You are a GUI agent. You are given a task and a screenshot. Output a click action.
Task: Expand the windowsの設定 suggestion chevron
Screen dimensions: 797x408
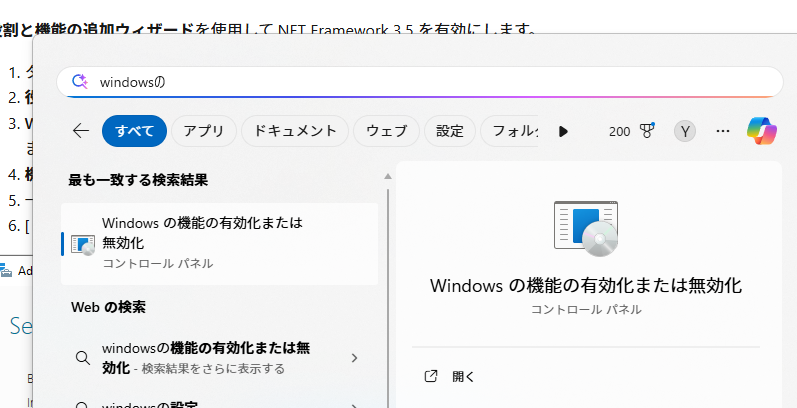(x=354, y=405)
